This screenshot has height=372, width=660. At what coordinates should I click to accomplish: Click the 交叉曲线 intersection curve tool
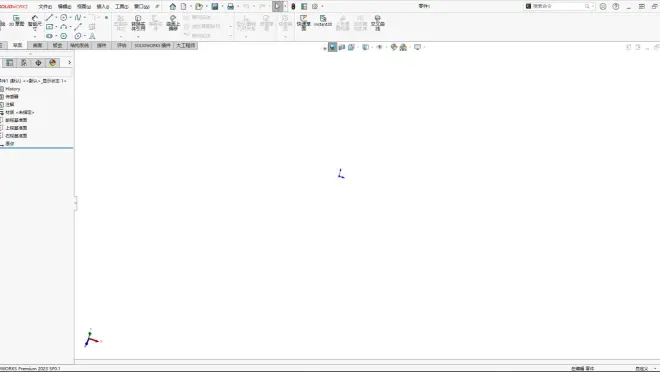coord(378,23)
